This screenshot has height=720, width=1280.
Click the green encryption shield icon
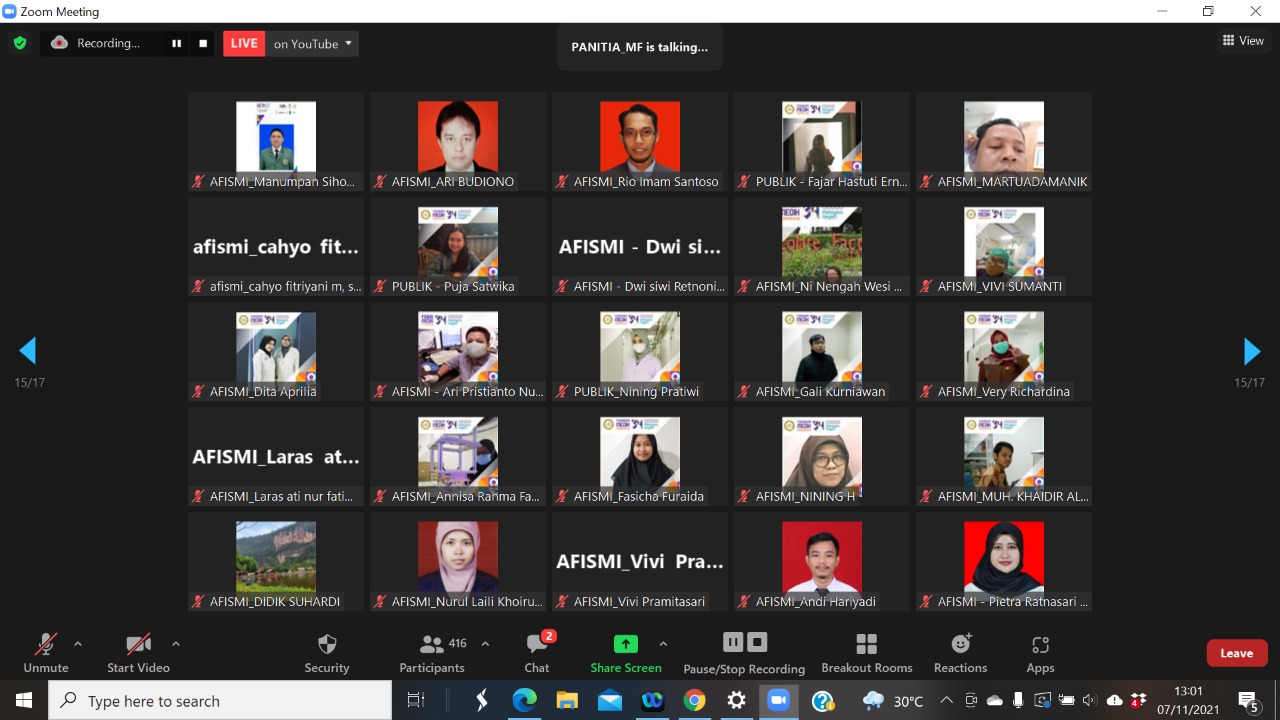click(19, 43)
